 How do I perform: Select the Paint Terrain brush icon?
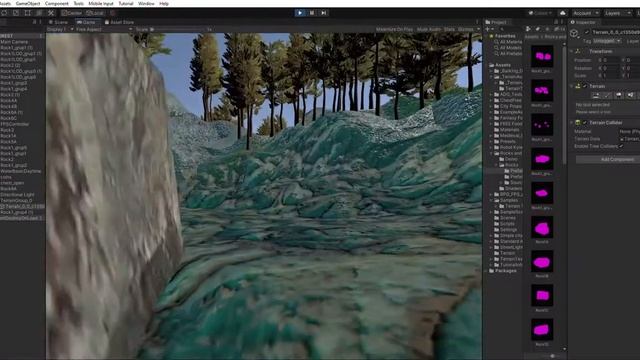tap(607, 96)
